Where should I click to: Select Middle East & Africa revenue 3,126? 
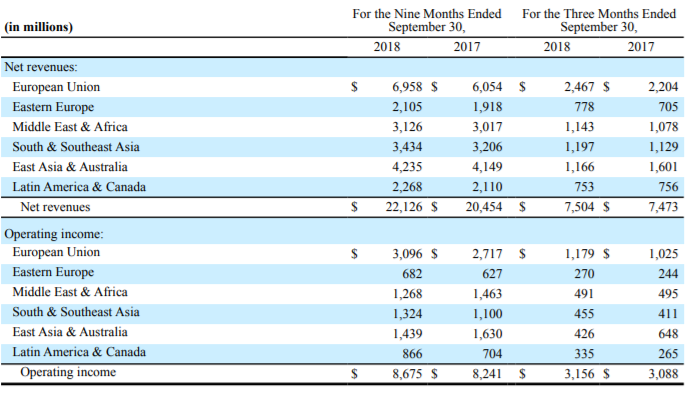407,127
